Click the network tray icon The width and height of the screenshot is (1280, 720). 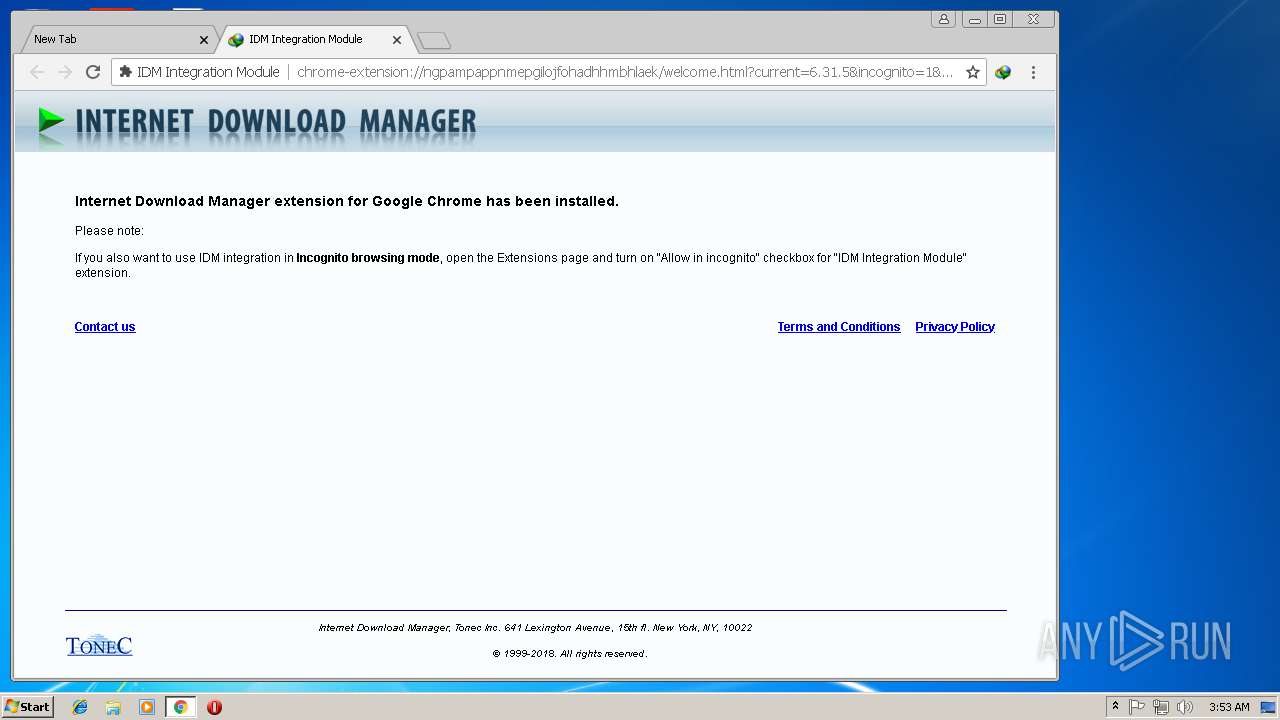tap(1160, 707)
